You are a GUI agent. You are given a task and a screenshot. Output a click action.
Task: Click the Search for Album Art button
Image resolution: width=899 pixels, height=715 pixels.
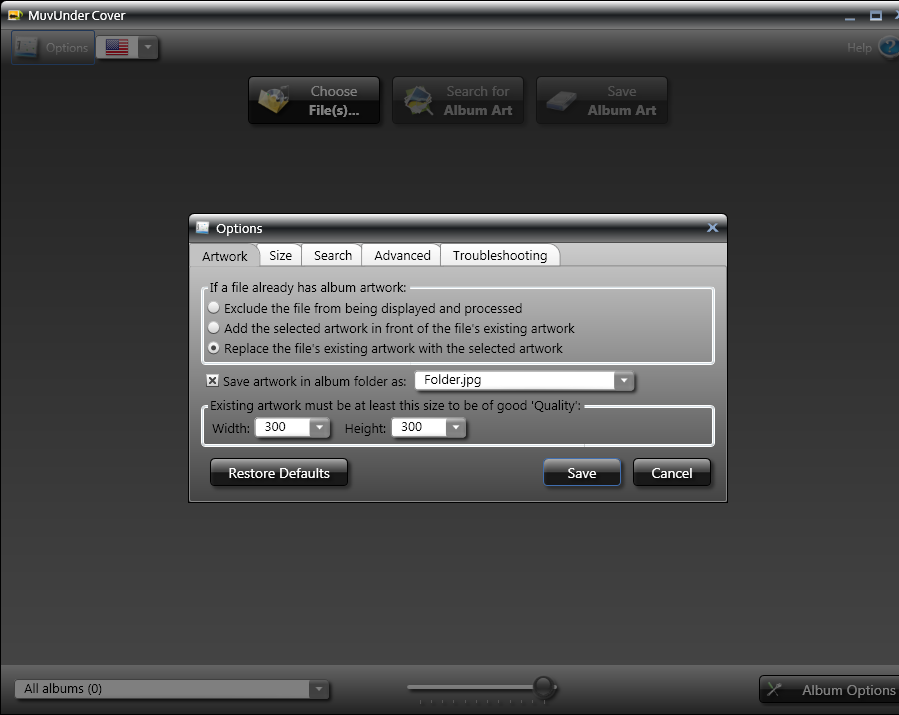[x=459, y=100]
